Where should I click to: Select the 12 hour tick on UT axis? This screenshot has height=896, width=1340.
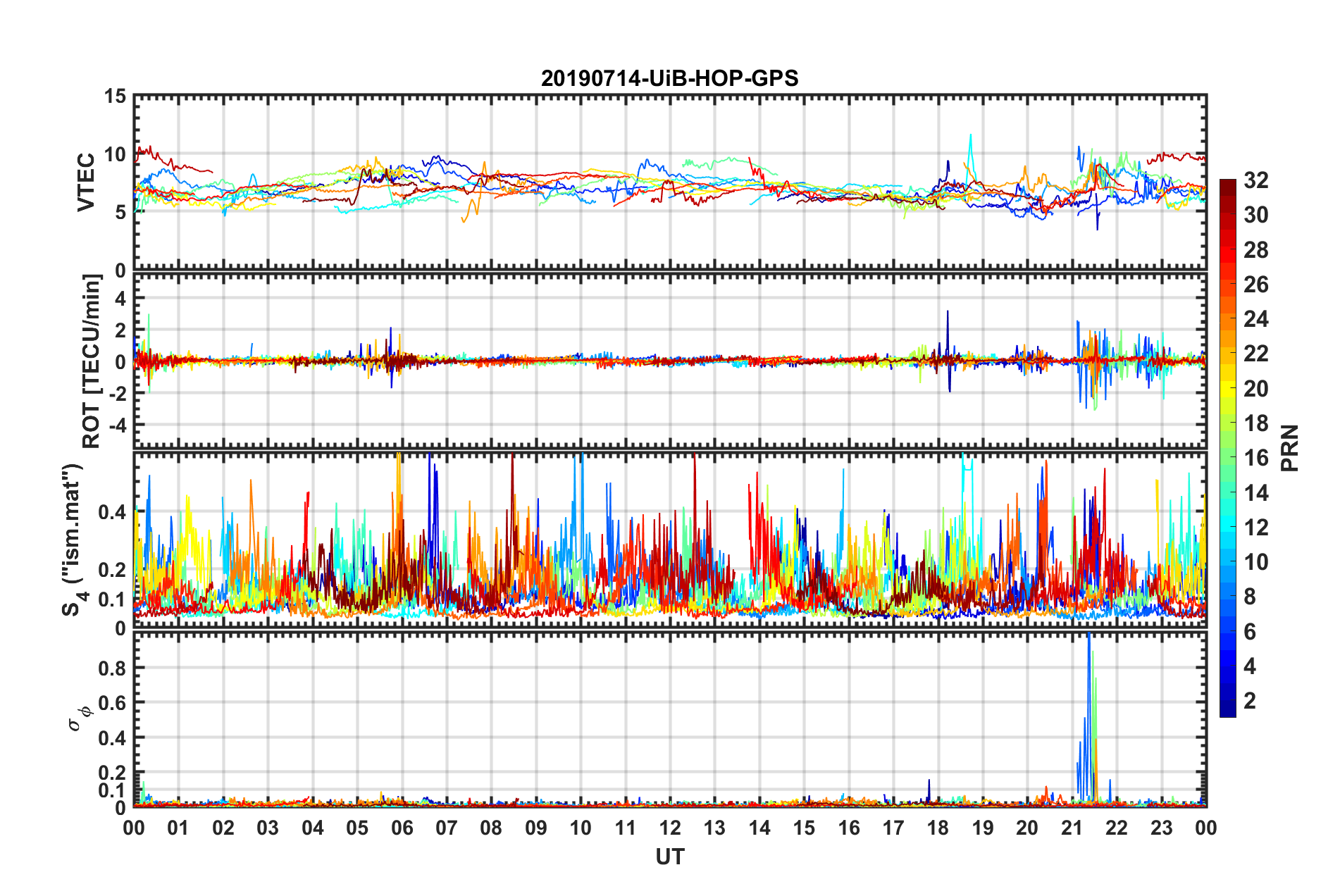click(x=669, y=828)
